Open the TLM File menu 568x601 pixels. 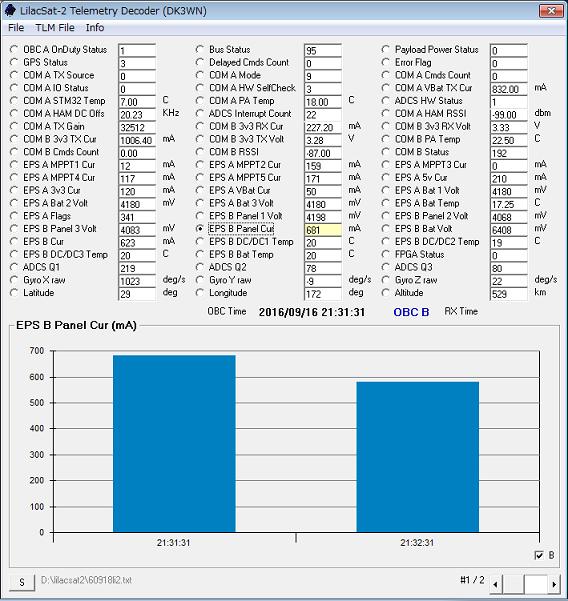(x=55, y=28)
